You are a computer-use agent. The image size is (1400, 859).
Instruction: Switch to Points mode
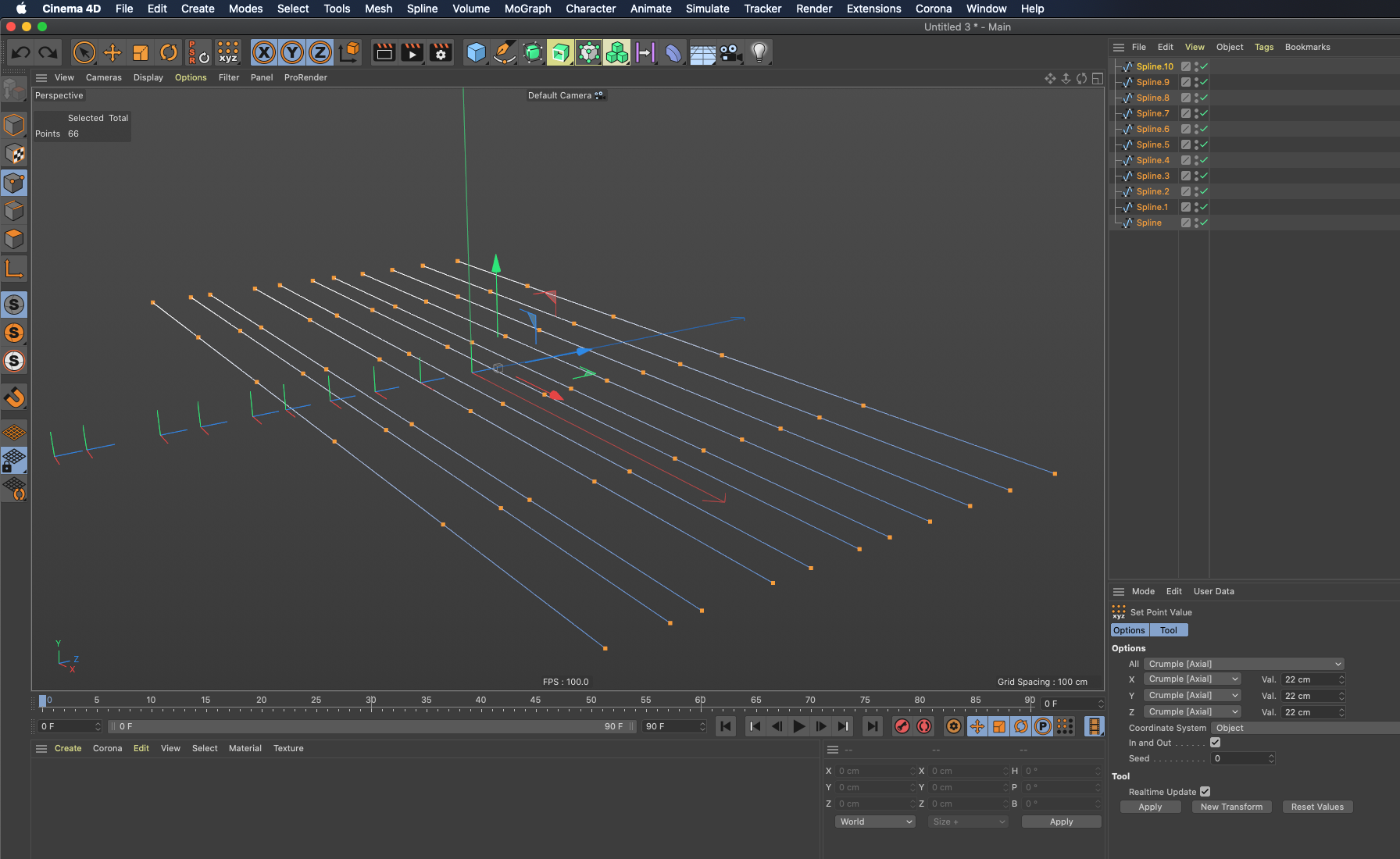pyautogui.click(x=14, y=183)
